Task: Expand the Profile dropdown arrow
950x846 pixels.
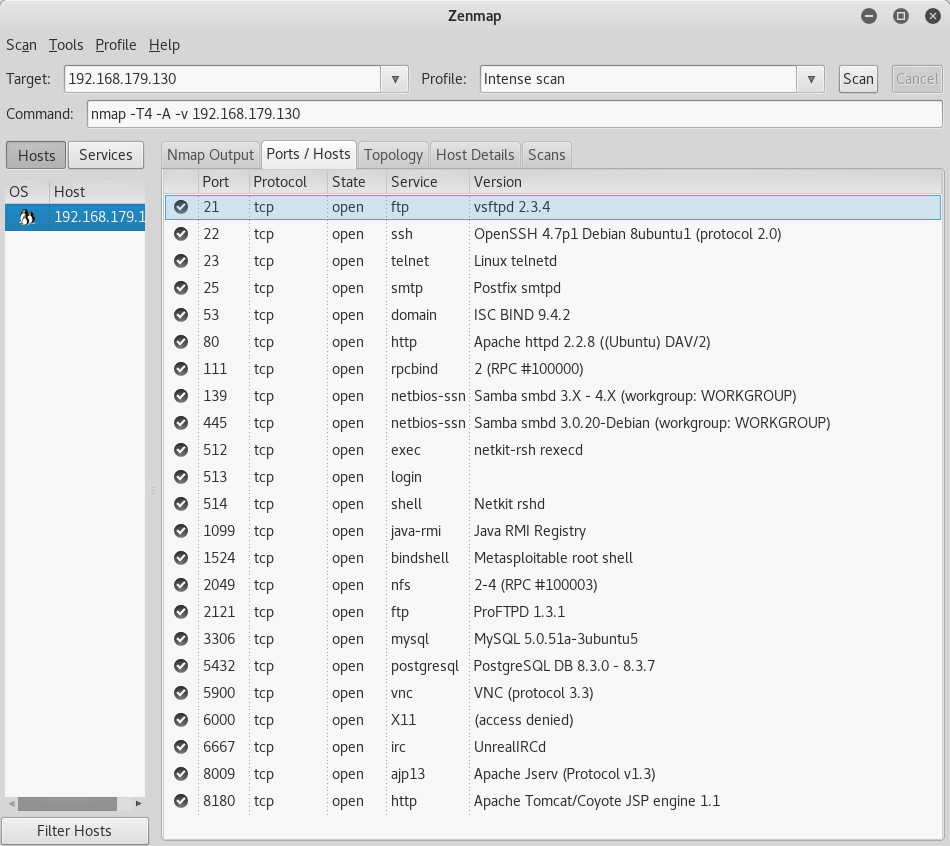Action: click(811, 79)
